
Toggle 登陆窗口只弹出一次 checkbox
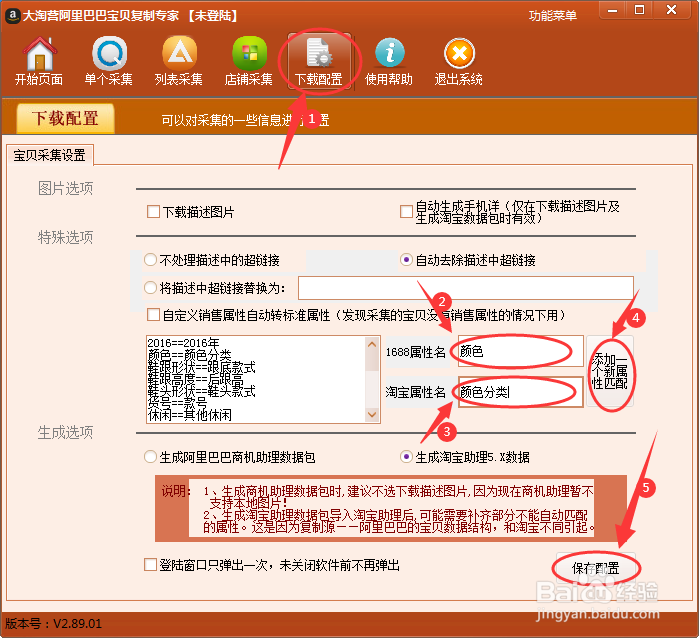150,565
